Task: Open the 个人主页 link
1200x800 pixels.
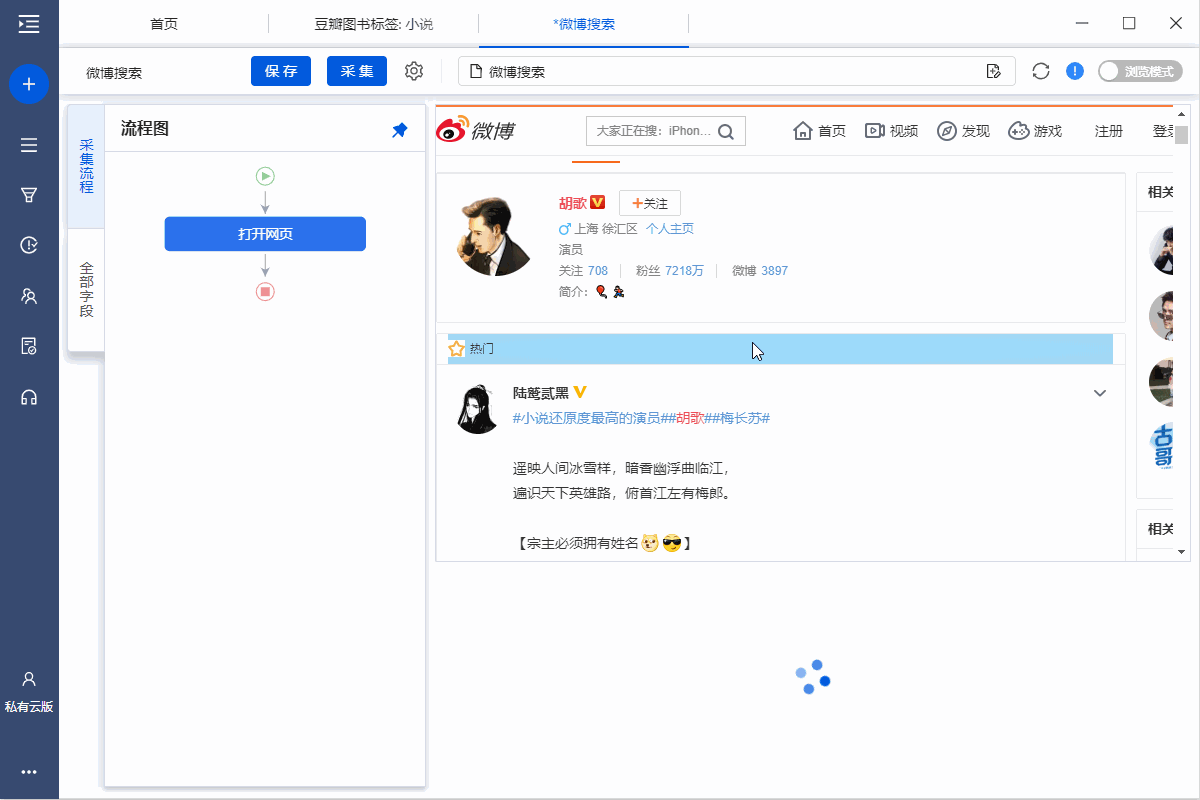Action: tap(669, 229)
